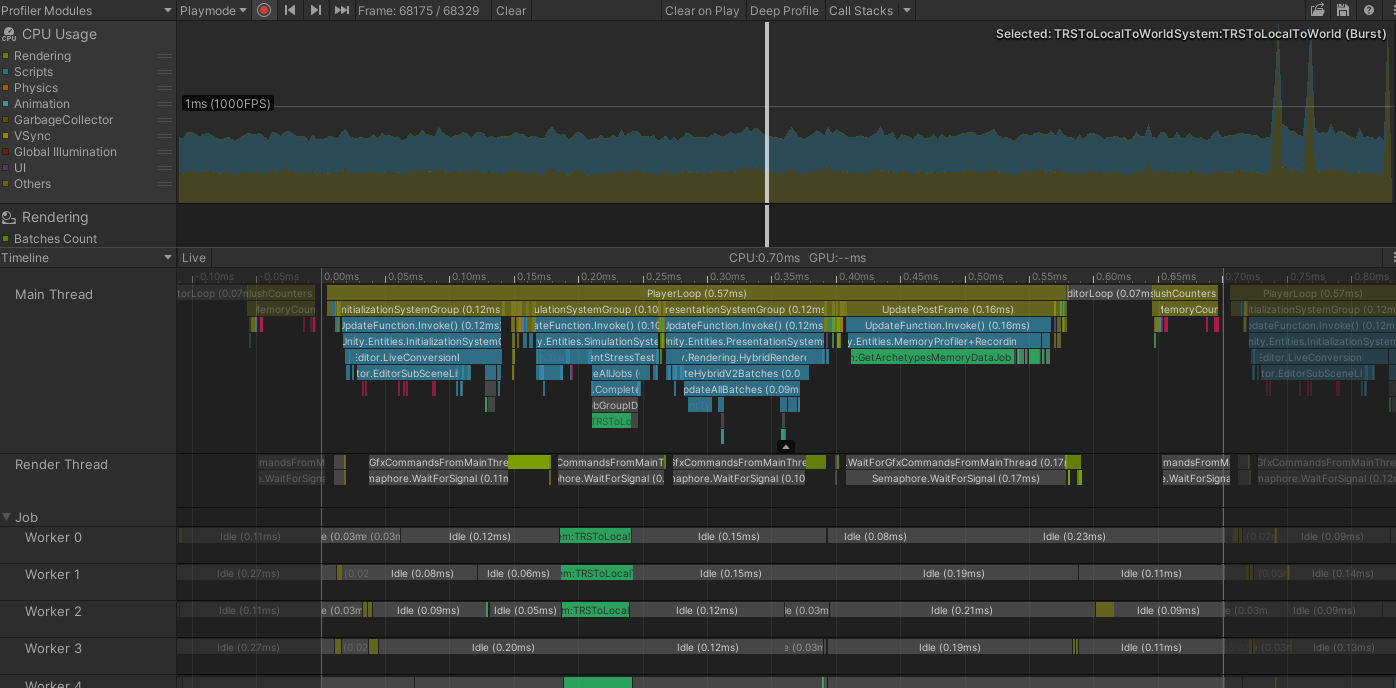Step to next frame
The height and width of the screenshot is (688, 1396).
coord(316,10)
